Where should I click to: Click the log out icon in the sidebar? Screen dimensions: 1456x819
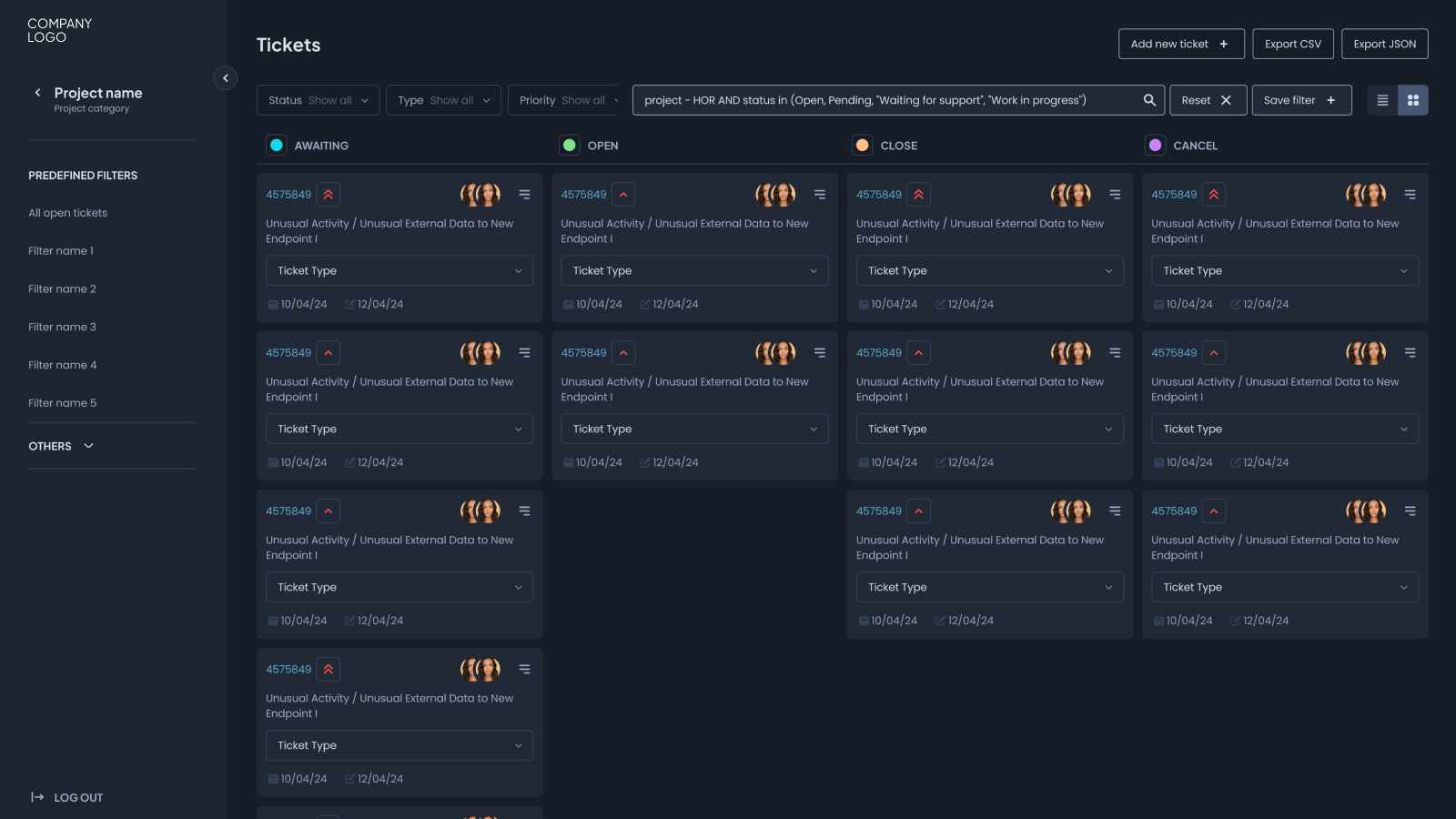tap(37, 797)
